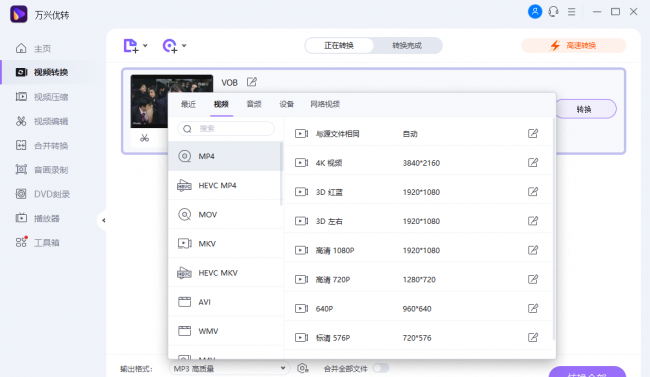Edit the 高清 1080P preset settings

coord(533,250)
